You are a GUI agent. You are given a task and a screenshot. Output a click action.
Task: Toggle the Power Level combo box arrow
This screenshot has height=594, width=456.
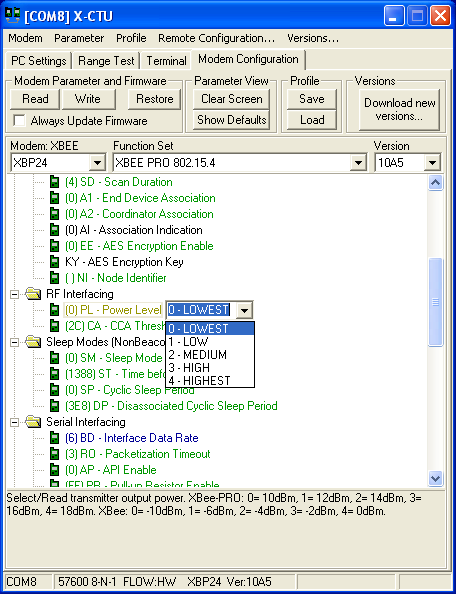[x=245, y=310]
